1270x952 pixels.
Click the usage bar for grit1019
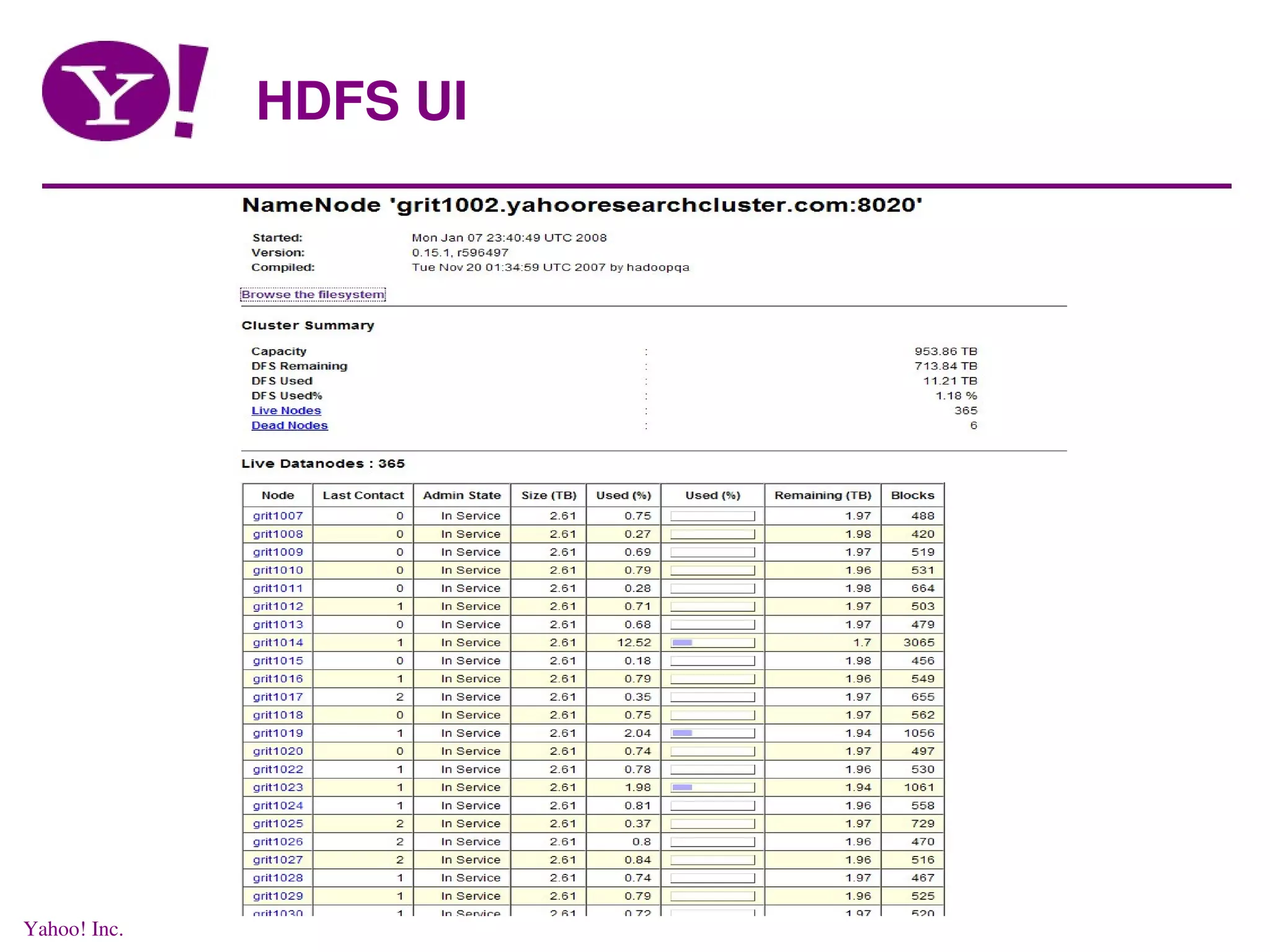pyautogui.click(x=713, y=733)
